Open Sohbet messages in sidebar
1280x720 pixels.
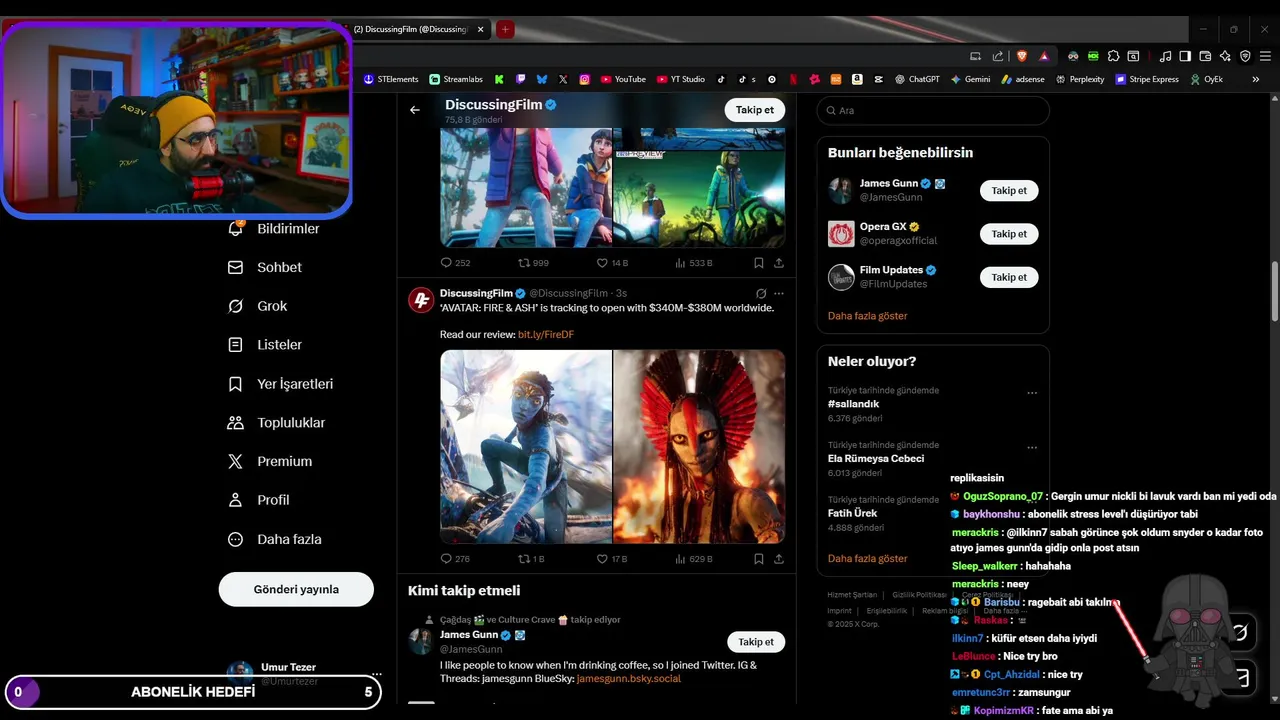coord(264,267)
